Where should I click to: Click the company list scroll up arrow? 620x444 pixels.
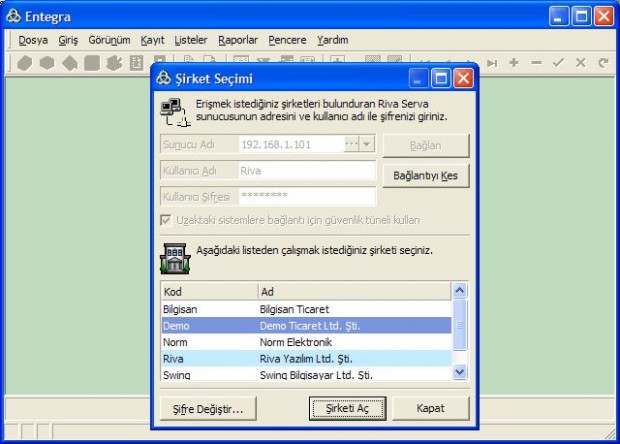(x=459, y=291)
